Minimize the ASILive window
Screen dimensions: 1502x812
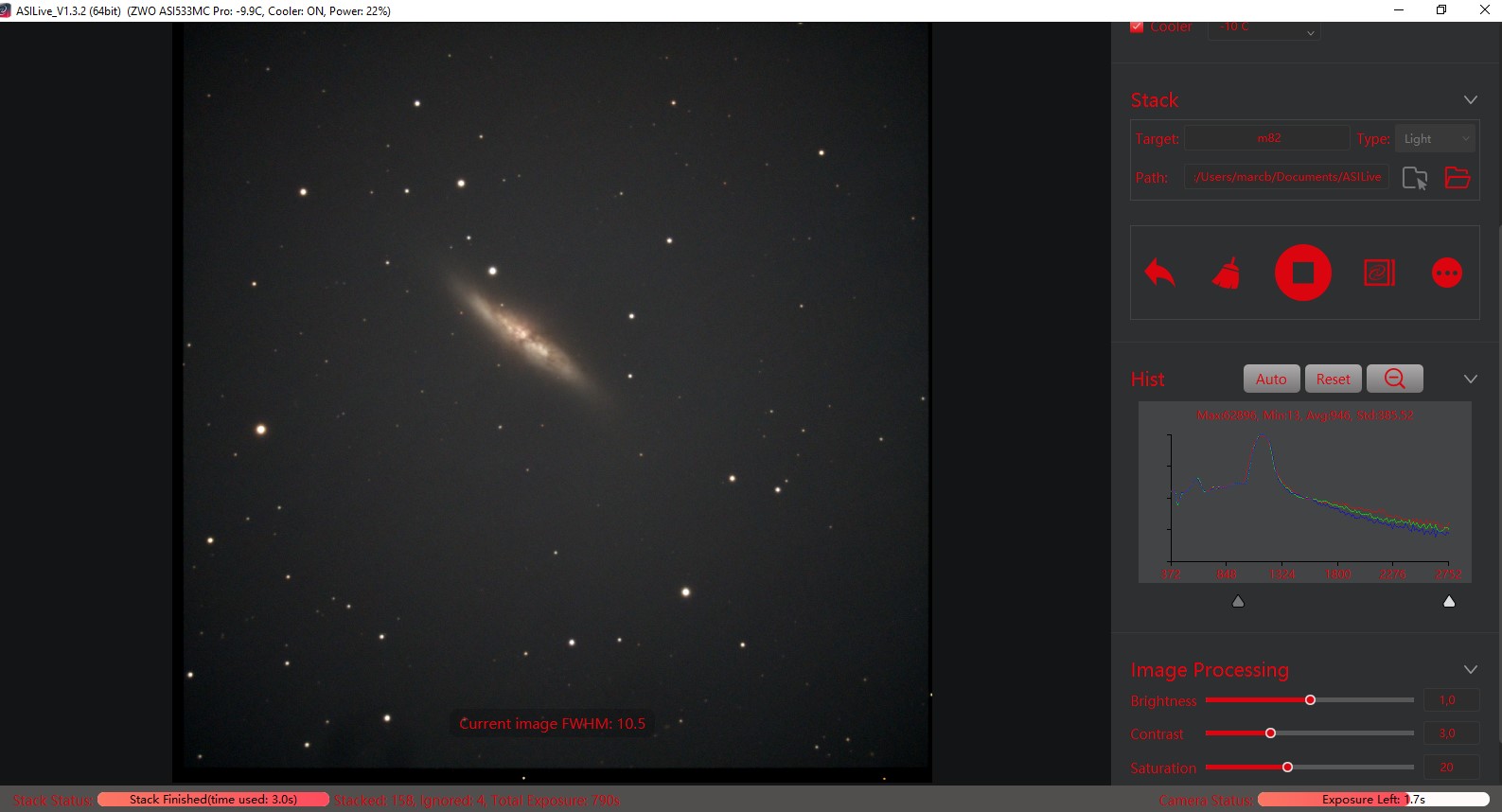tap(1399, 10)
